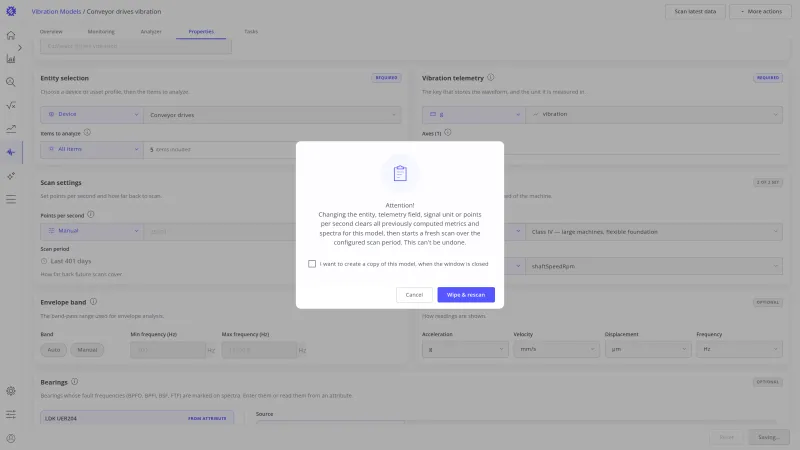Image resolution: width=800 pixels, height=450 pixels.
Task: Click info icon beside Axes
Action: coord(447,133)
